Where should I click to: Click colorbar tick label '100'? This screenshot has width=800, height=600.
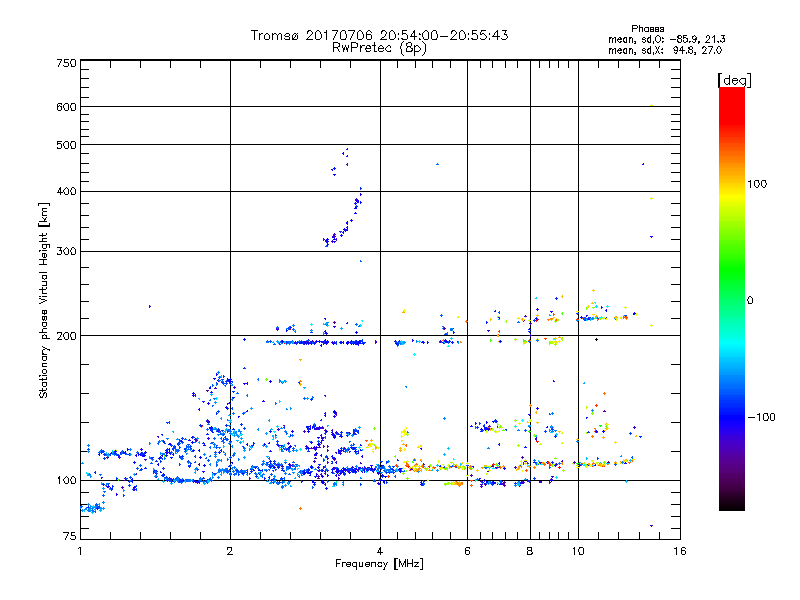(x=757, y=184)
